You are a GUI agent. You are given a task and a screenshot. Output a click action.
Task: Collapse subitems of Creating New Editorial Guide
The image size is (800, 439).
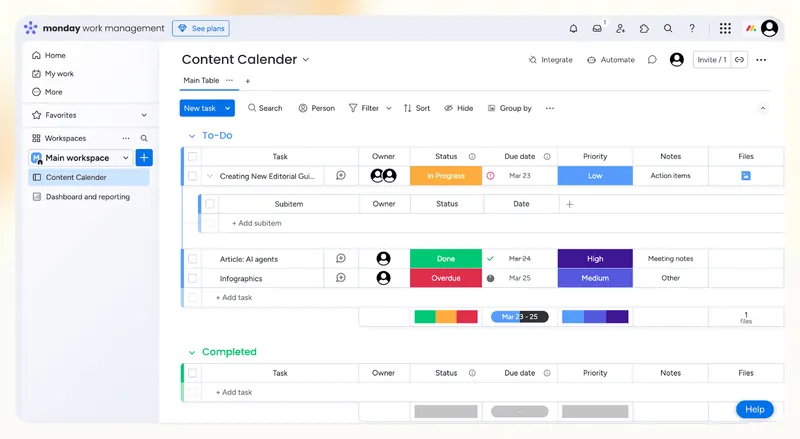(x=210, y=176)
